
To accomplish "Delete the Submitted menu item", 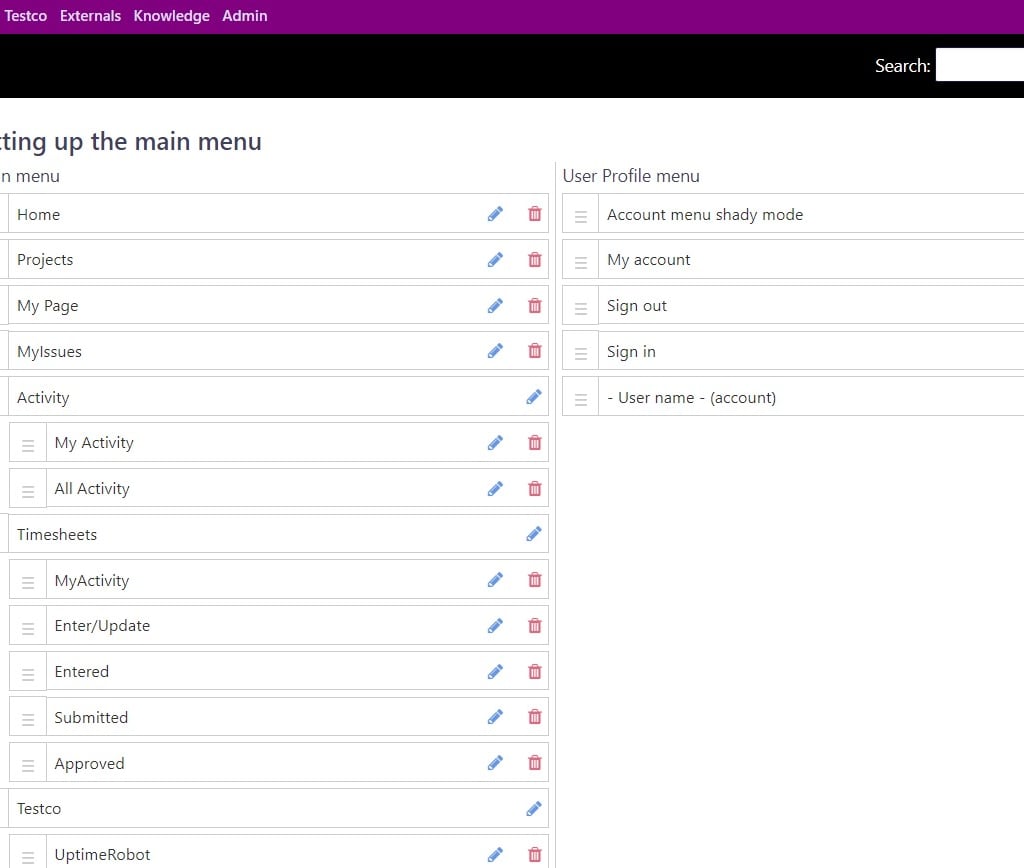I will [535, 717].
